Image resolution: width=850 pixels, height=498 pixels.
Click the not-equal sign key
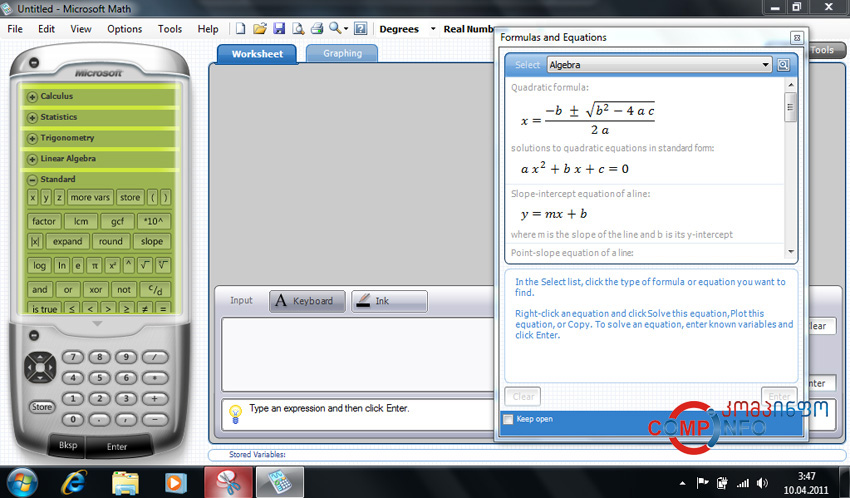coord(145,309)
